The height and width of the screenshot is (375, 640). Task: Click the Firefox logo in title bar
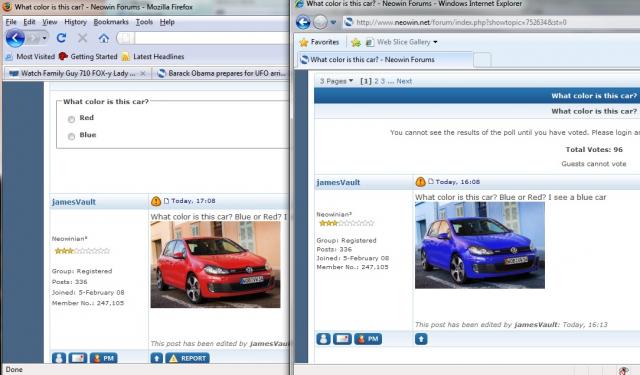pyautogui.click(x=7, y=6)
